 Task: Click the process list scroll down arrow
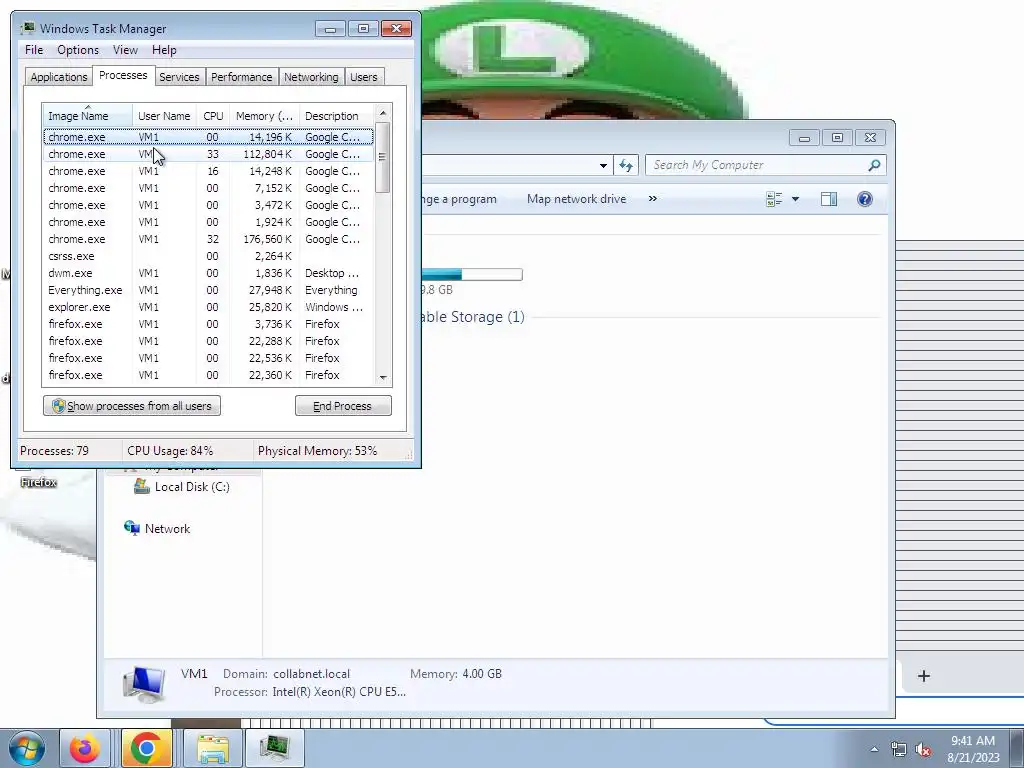pyautogui.click(x=383, y=377)
